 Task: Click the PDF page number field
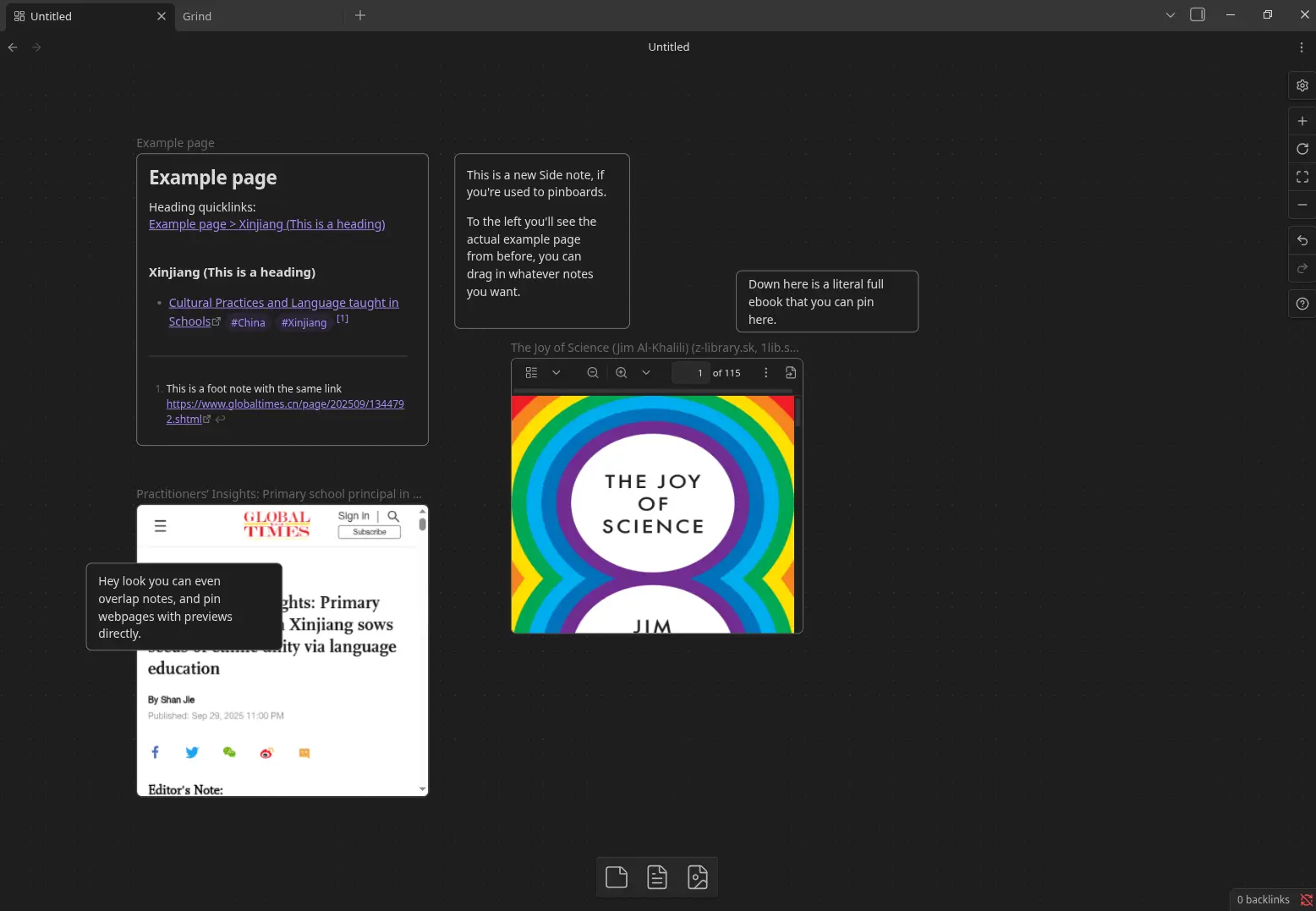pos(691,373)
